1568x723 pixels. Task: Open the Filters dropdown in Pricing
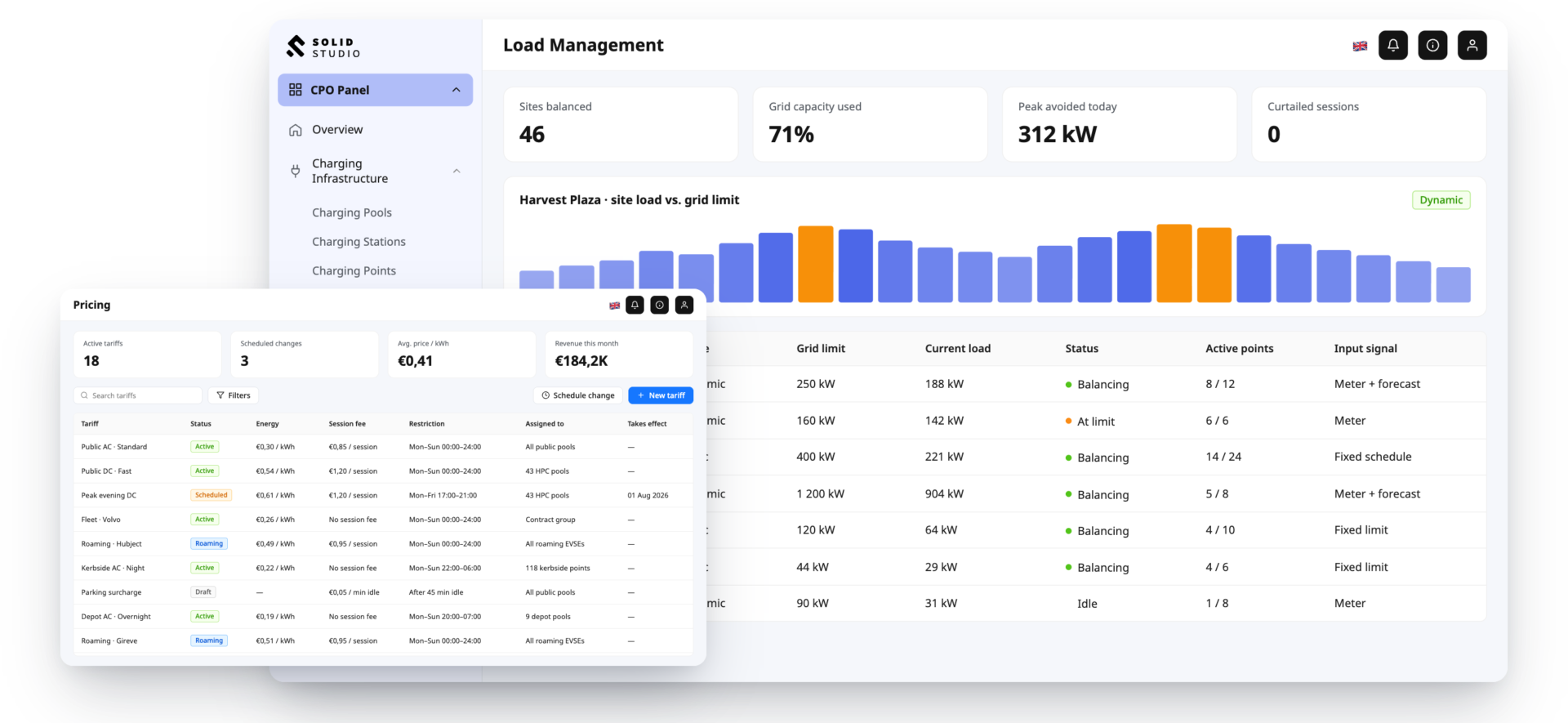click(234, 395)
